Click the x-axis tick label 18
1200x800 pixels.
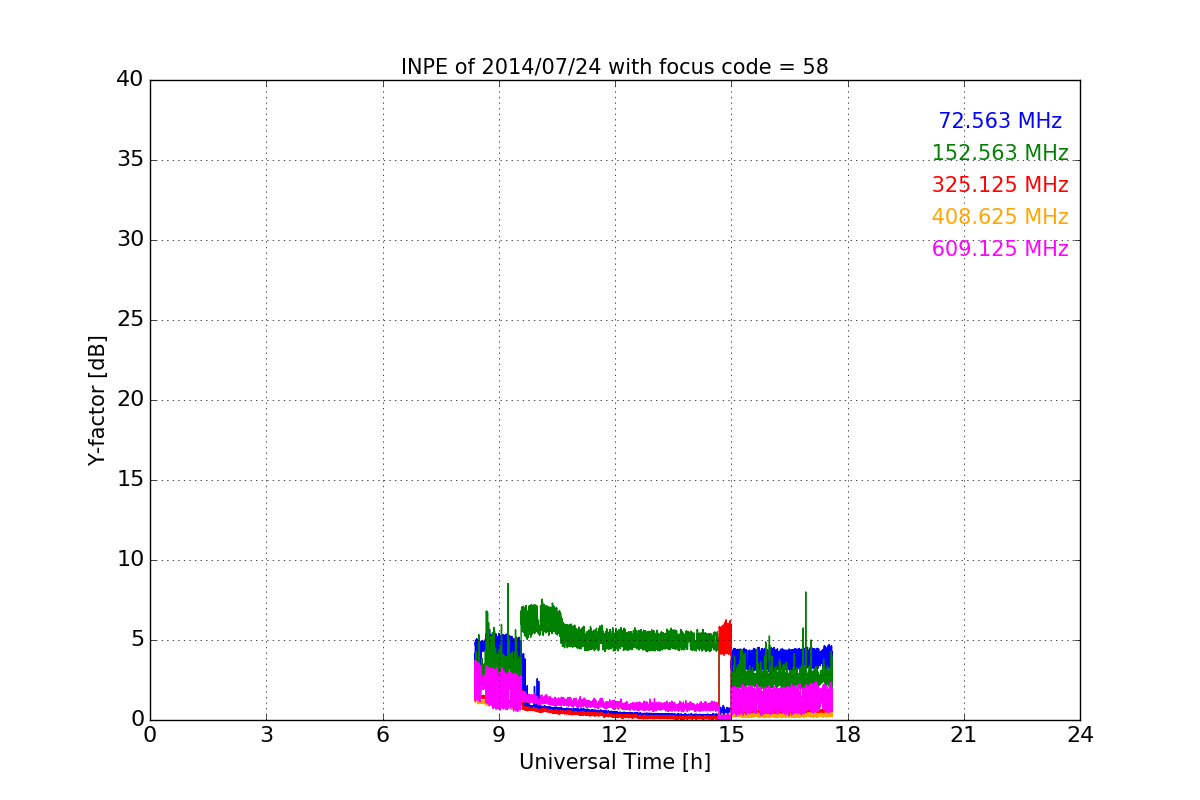pyautogui.click(x=848, y=735)
